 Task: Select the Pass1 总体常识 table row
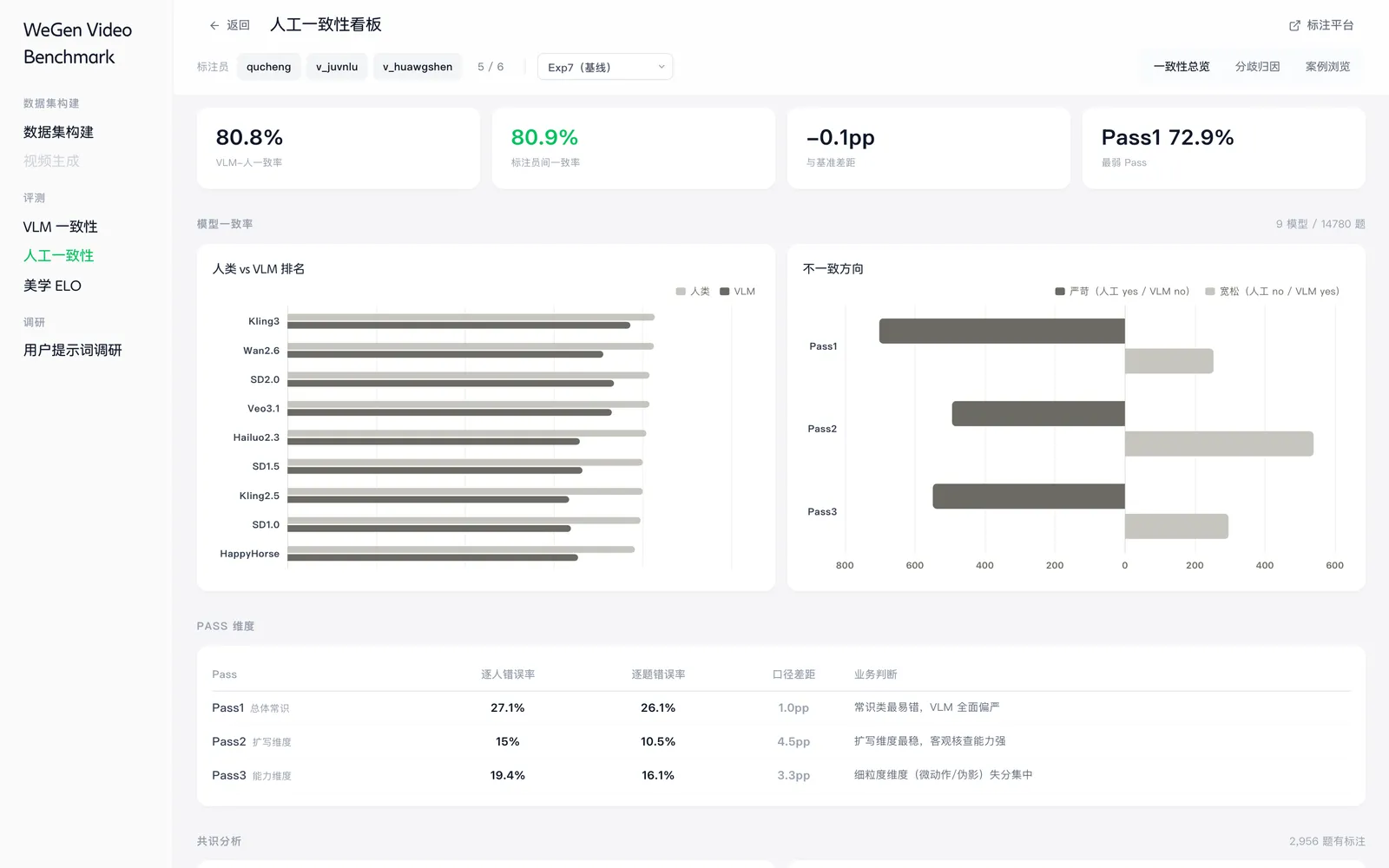781,708
